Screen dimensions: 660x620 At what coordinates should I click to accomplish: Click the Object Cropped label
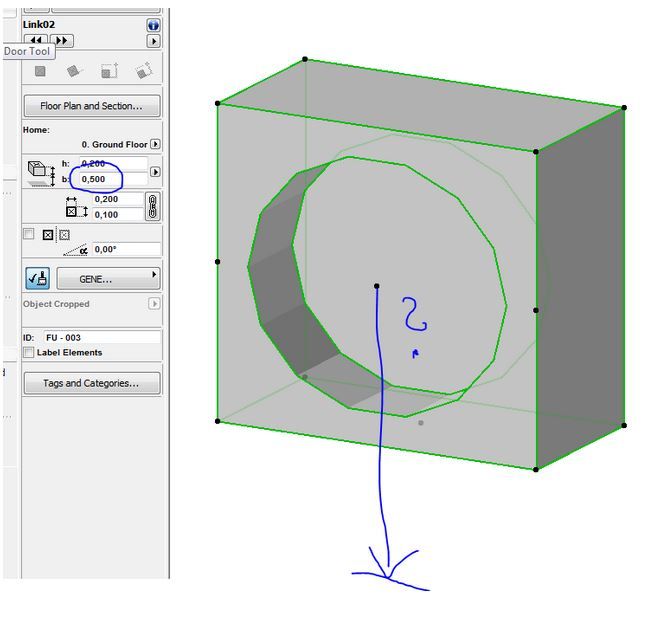(56, 304)
